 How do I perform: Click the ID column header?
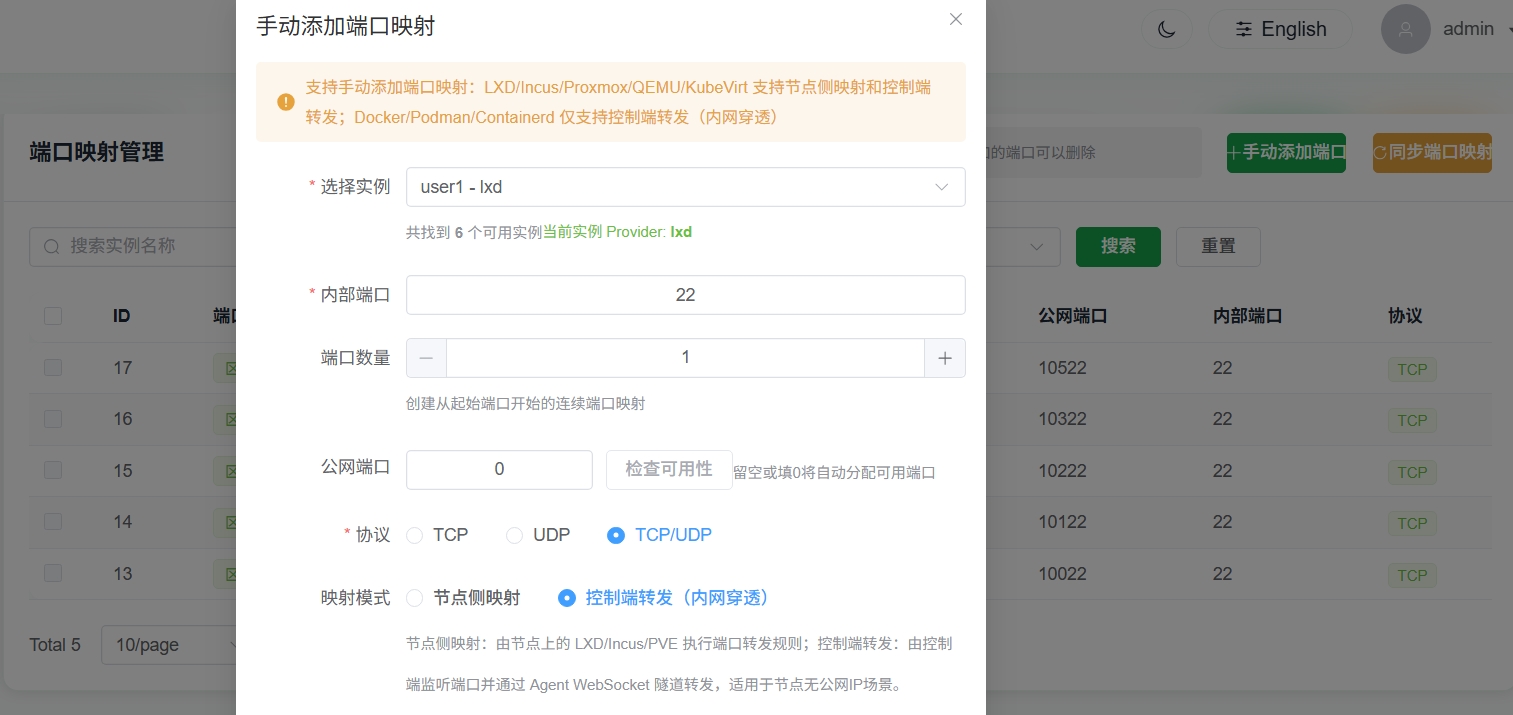(122, 316)
